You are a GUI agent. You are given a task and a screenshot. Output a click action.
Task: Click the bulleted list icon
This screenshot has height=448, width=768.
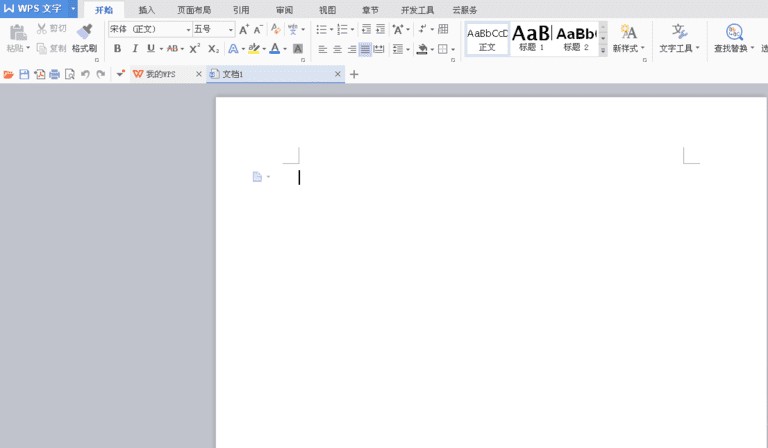[321, 29]
